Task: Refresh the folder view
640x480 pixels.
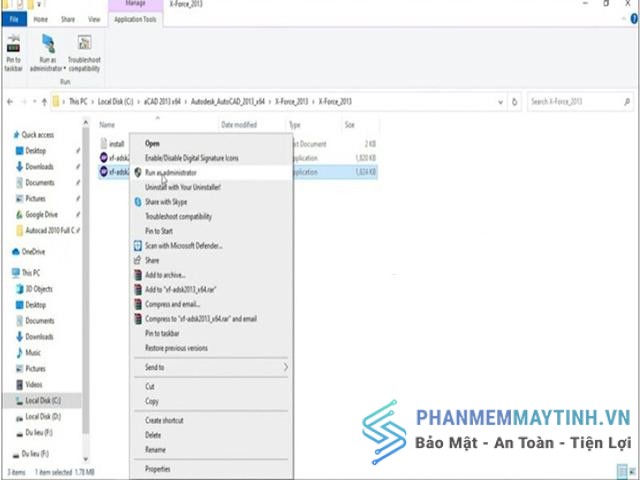Action: tap(514, 102)
